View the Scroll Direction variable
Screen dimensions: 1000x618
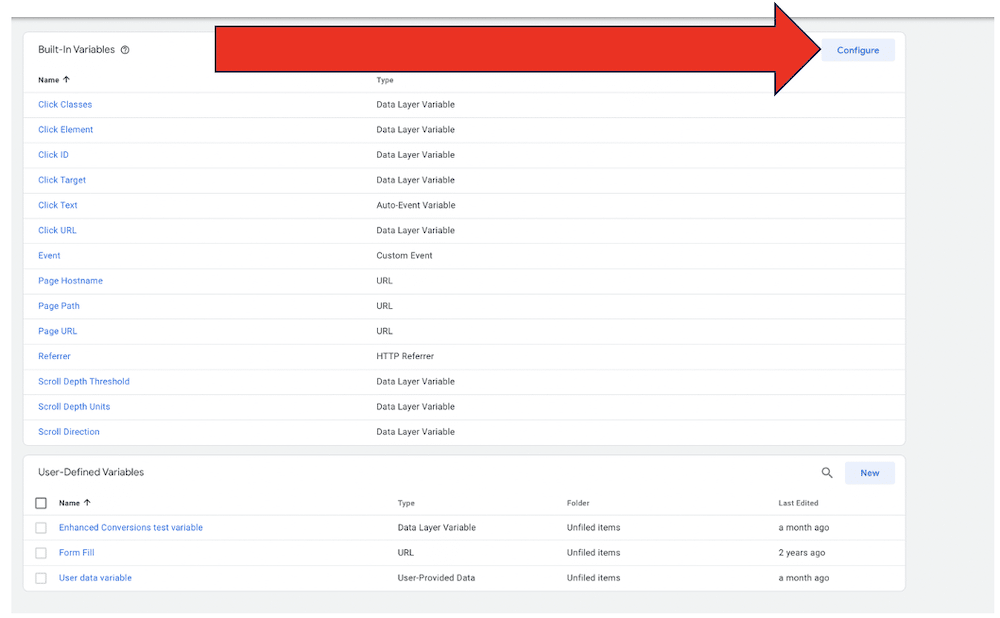coord(68,431)
